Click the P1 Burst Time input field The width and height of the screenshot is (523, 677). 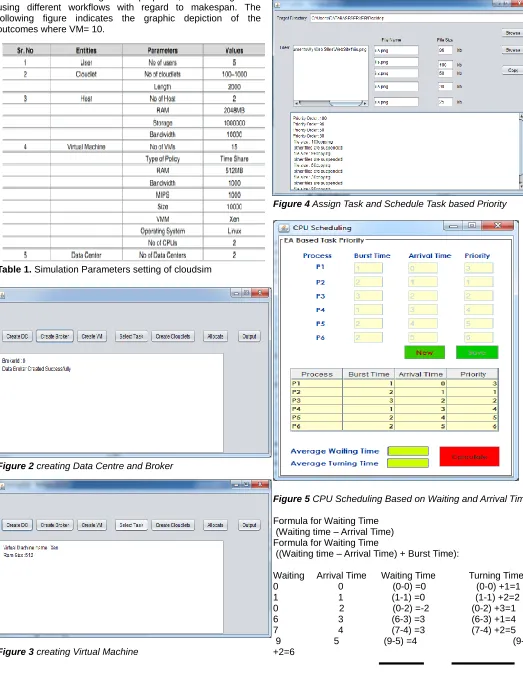(x=368, y=268)
